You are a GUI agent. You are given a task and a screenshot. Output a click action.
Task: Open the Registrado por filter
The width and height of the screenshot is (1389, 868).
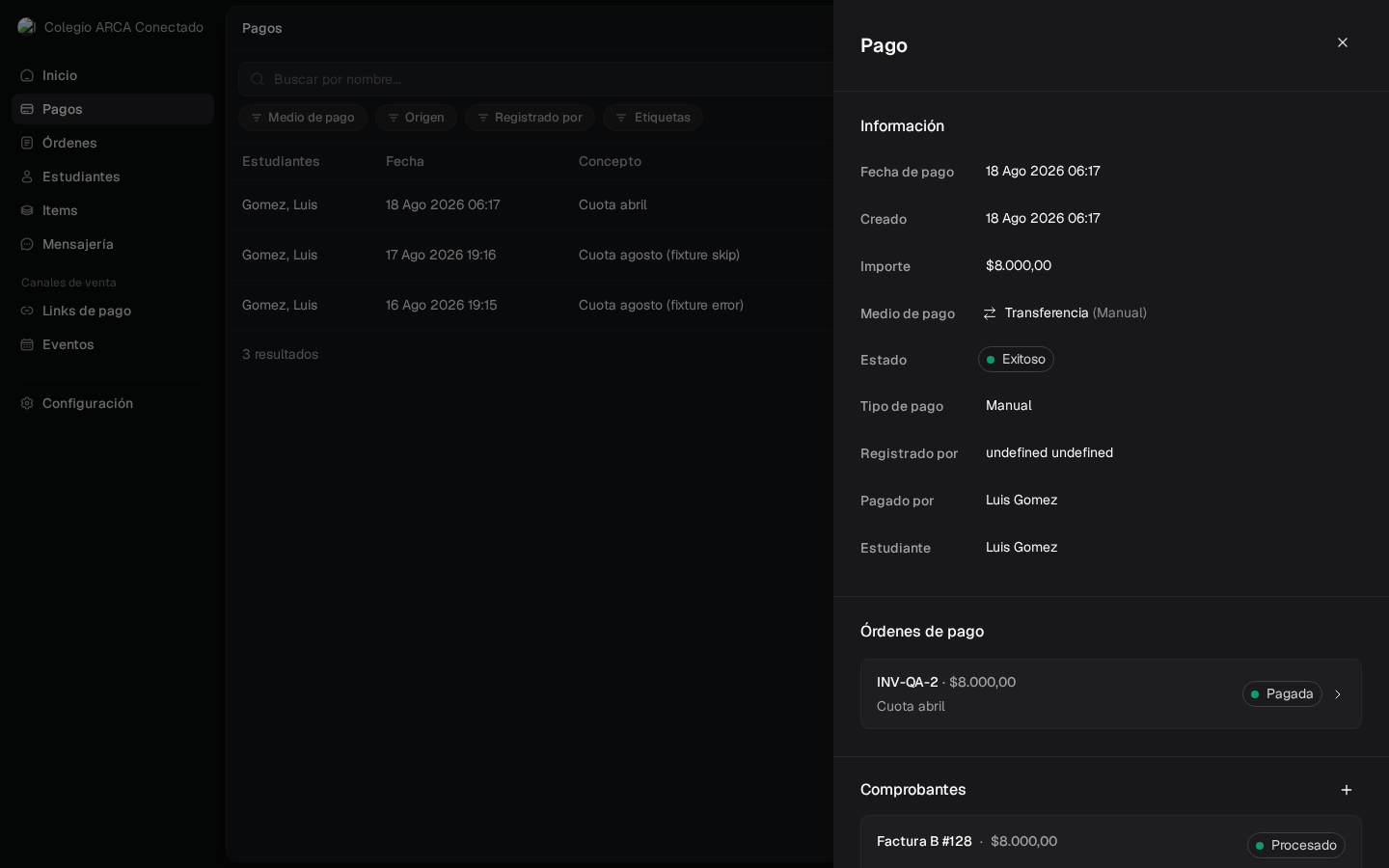click(530, 118)
